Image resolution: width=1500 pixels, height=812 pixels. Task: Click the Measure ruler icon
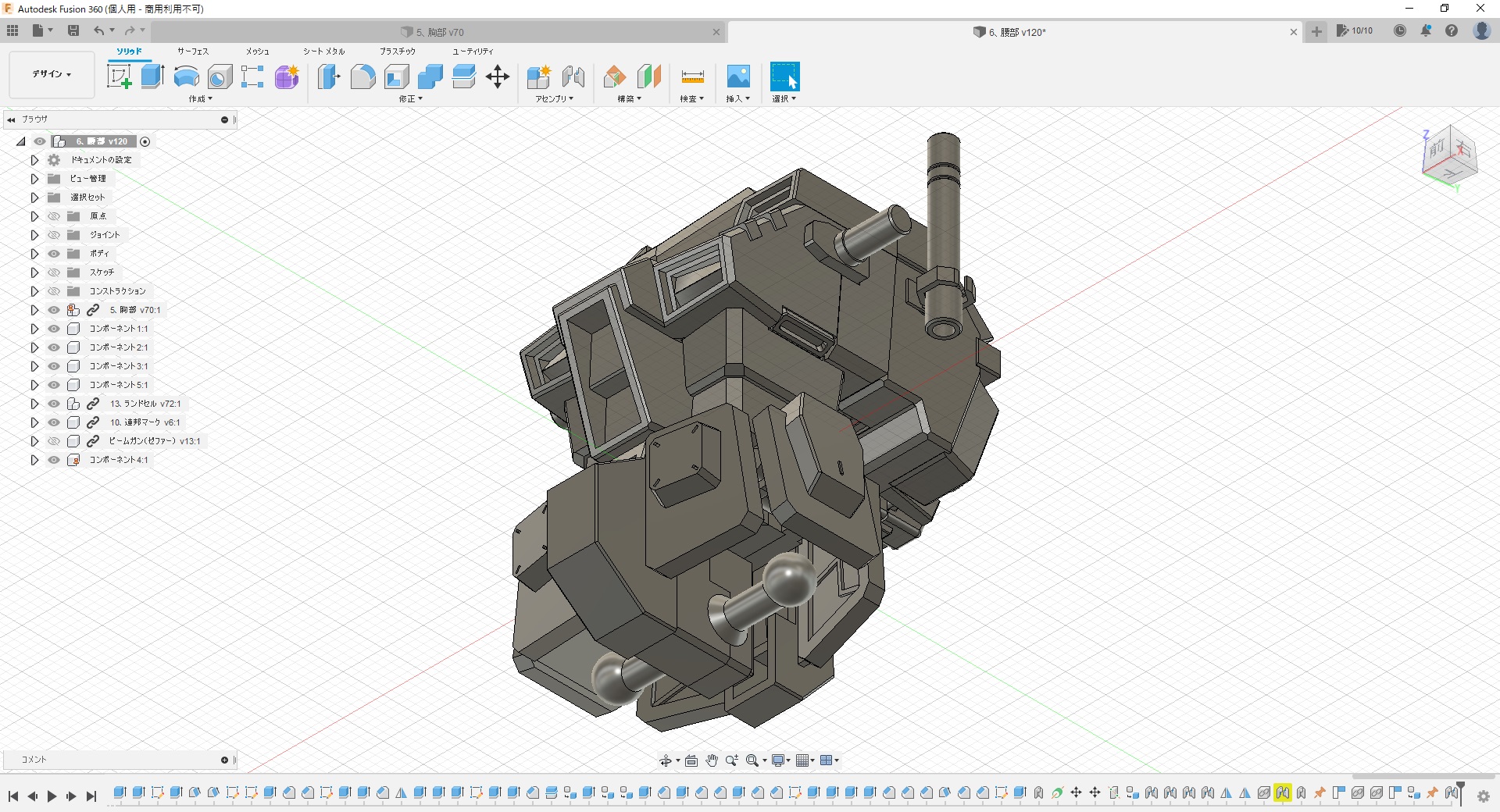click(692, 77)
